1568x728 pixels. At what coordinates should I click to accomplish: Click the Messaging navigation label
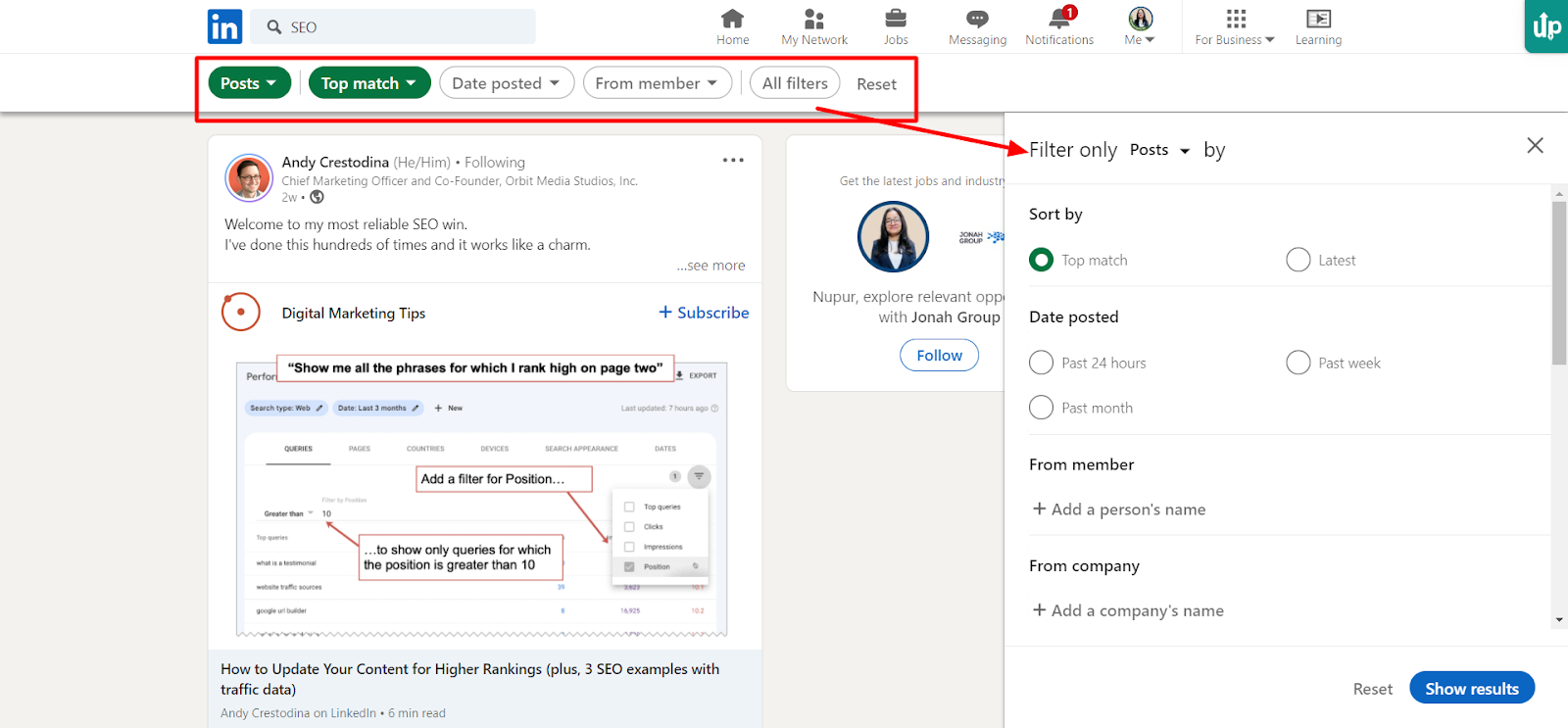tap(978, 40)
